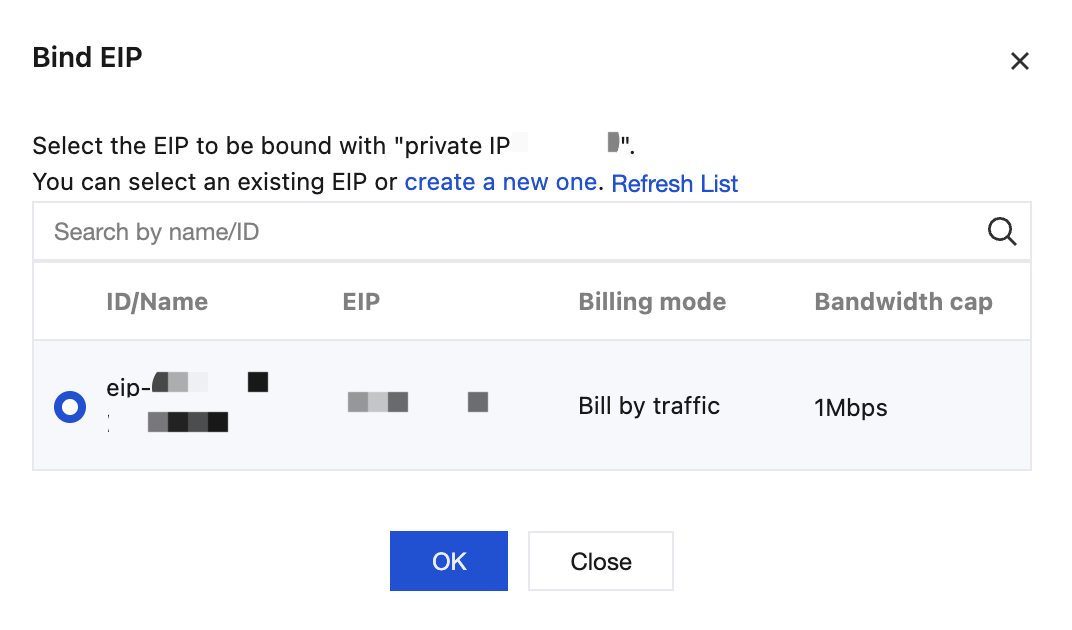The image size is (1072, 630).
Task: Select the eip- entry radio button
Action: tap(70, 407)
